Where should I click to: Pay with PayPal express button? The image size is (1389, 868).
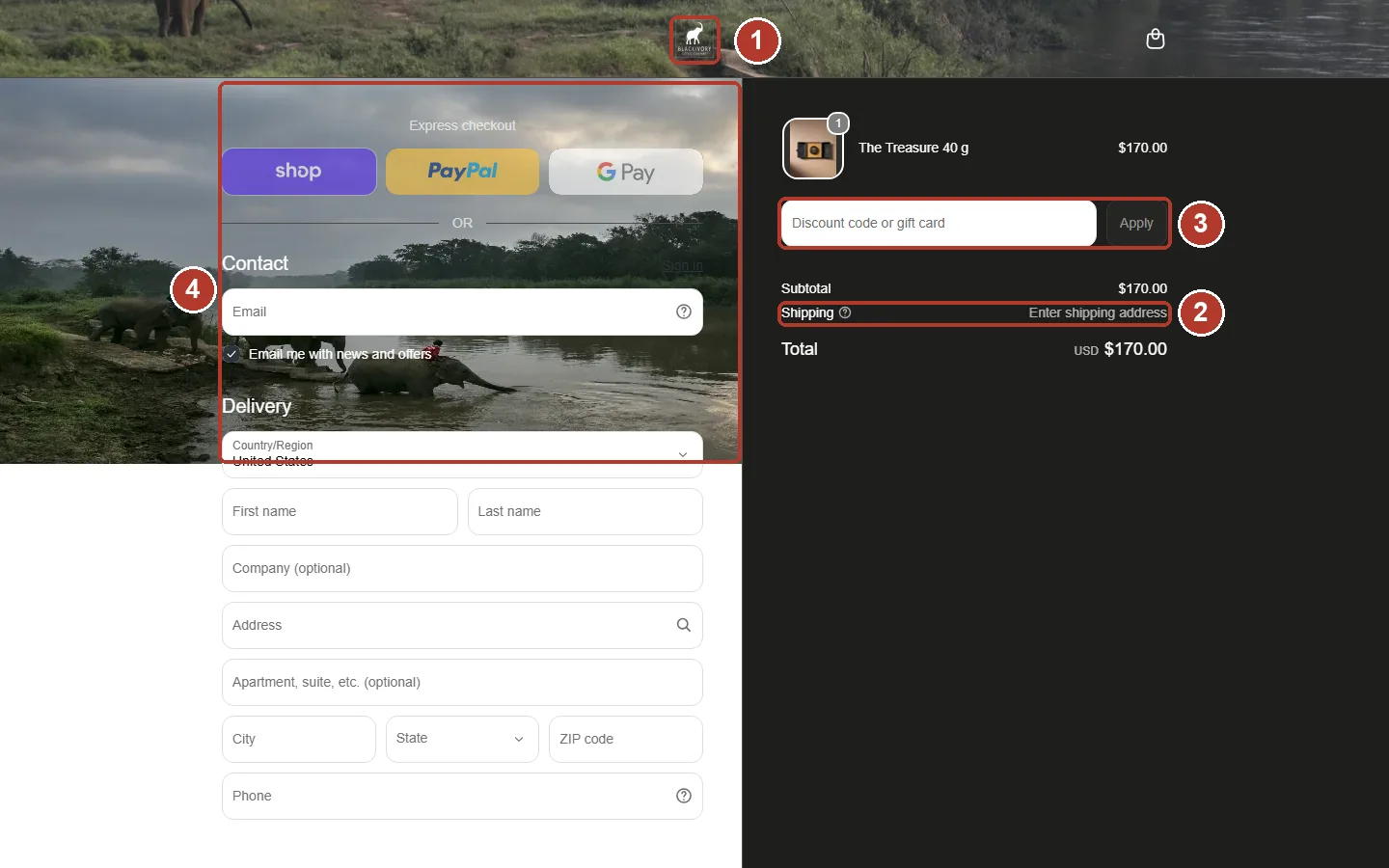[x=462, y=172]
